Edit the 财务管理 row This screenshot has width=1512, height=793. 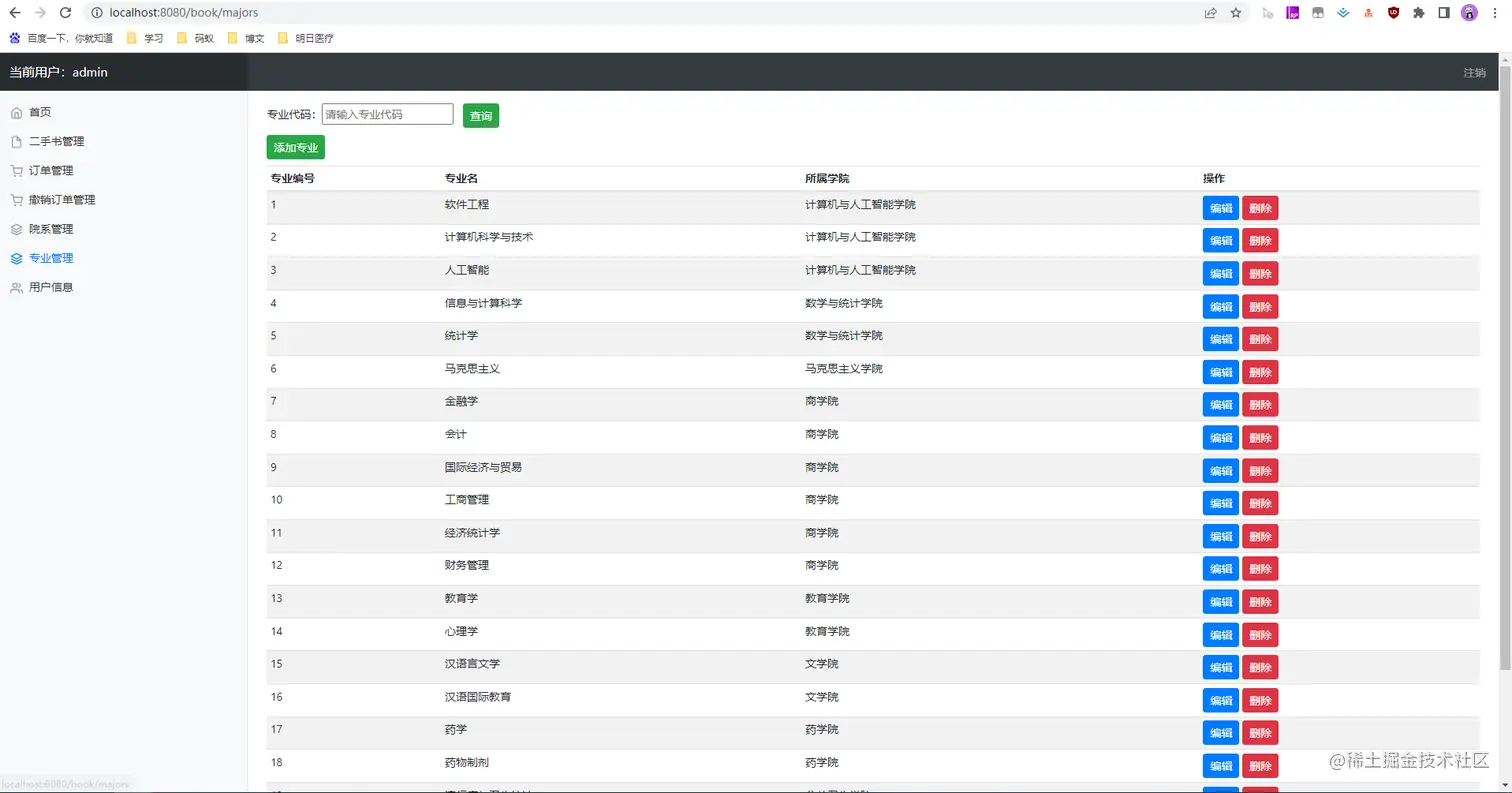(1221, 569)
